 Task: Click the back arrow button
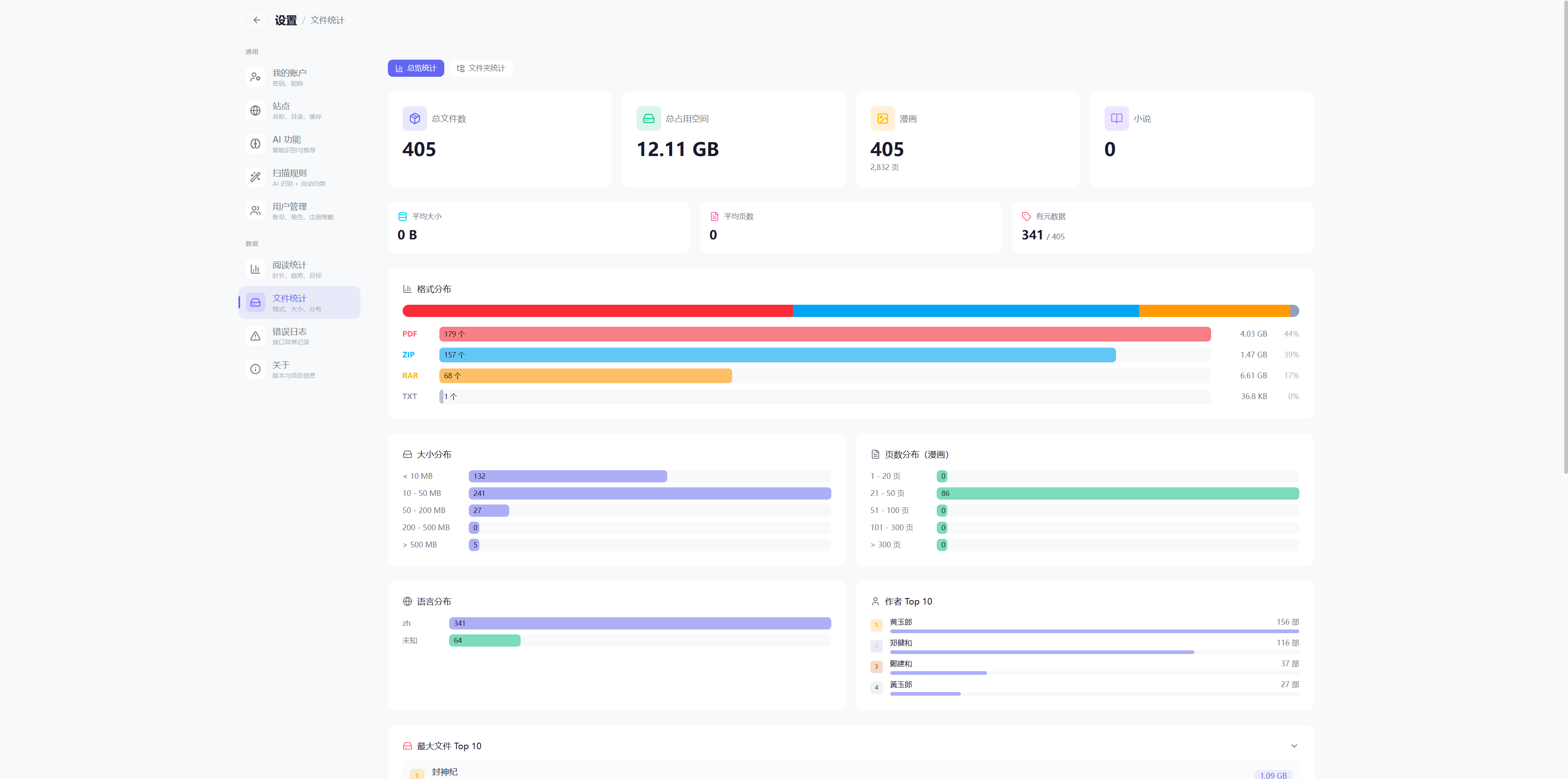256,20
